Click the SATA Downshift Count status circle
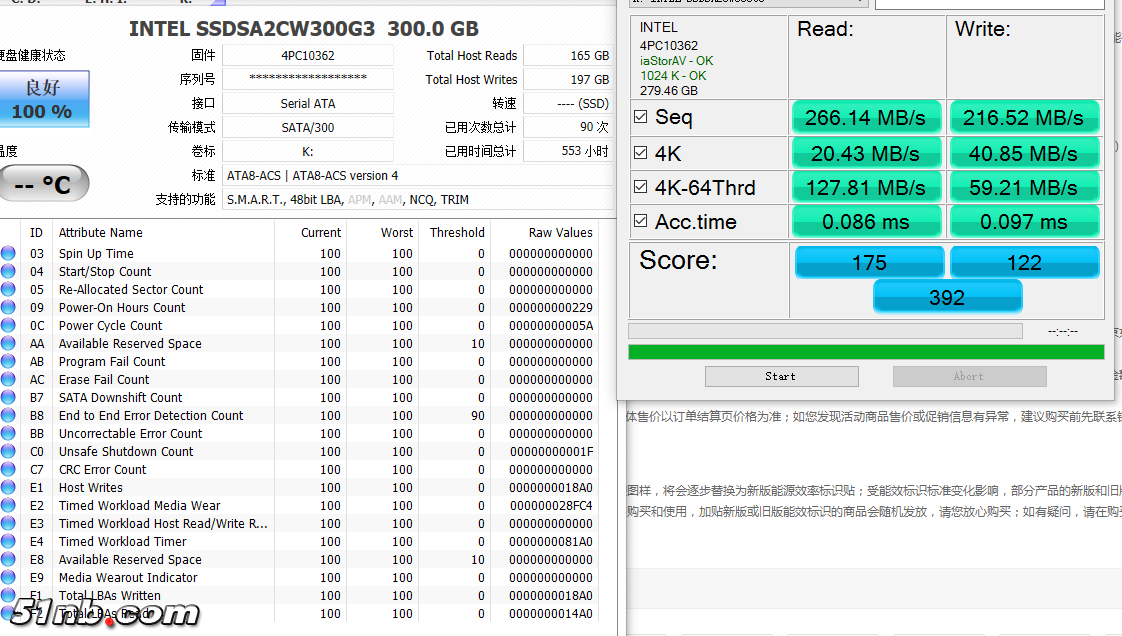 coord(8,397)
